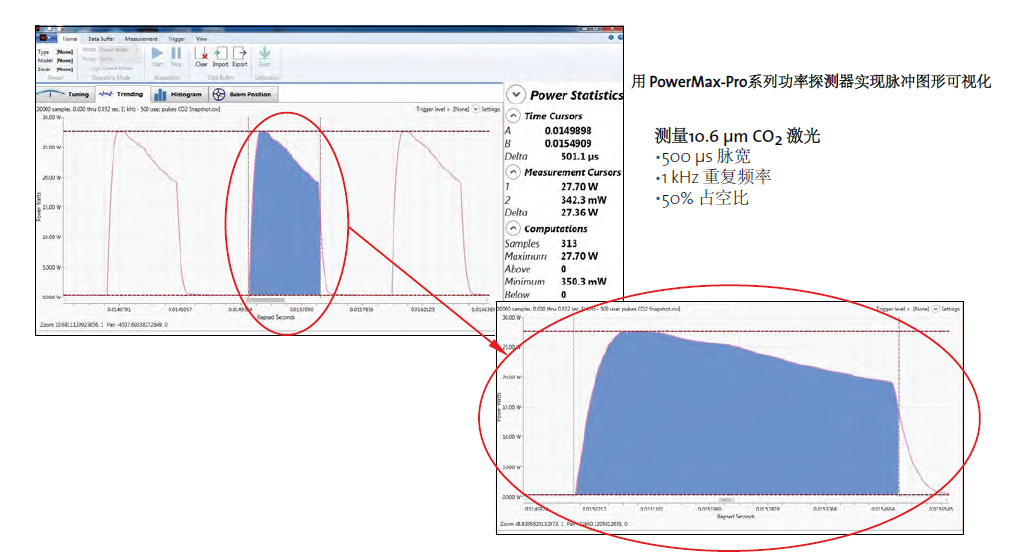Collapse the Measurement Cursors section
The width and height of the screenshot is (1019, 555).
pyautogui.click(x=513, y=172)
